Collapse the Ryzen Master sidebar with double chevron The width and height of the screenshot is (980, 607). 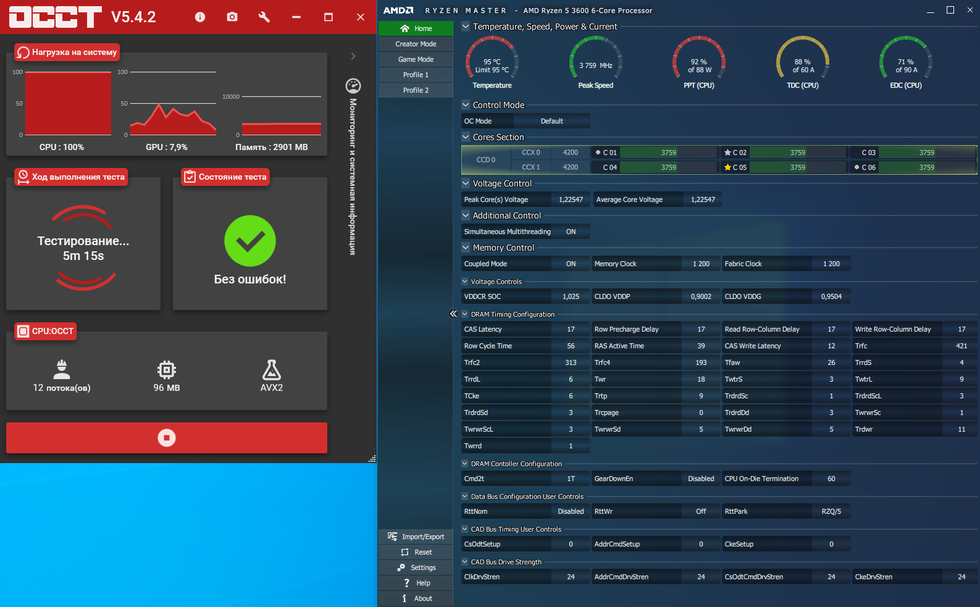453,314
